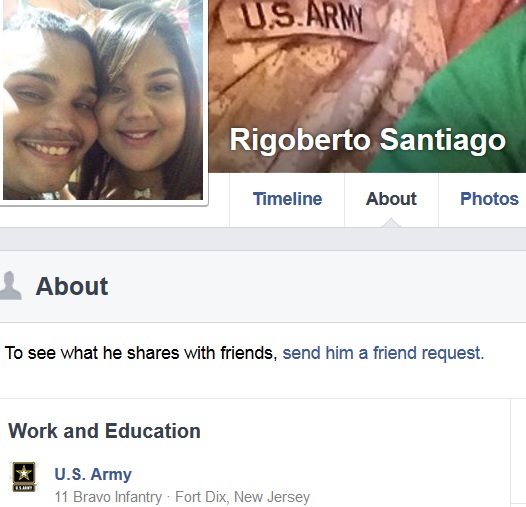526x507 pixels.
Task: Click the U.S. ARMY patch on cover photo
Action: click(x=300, y=20)
